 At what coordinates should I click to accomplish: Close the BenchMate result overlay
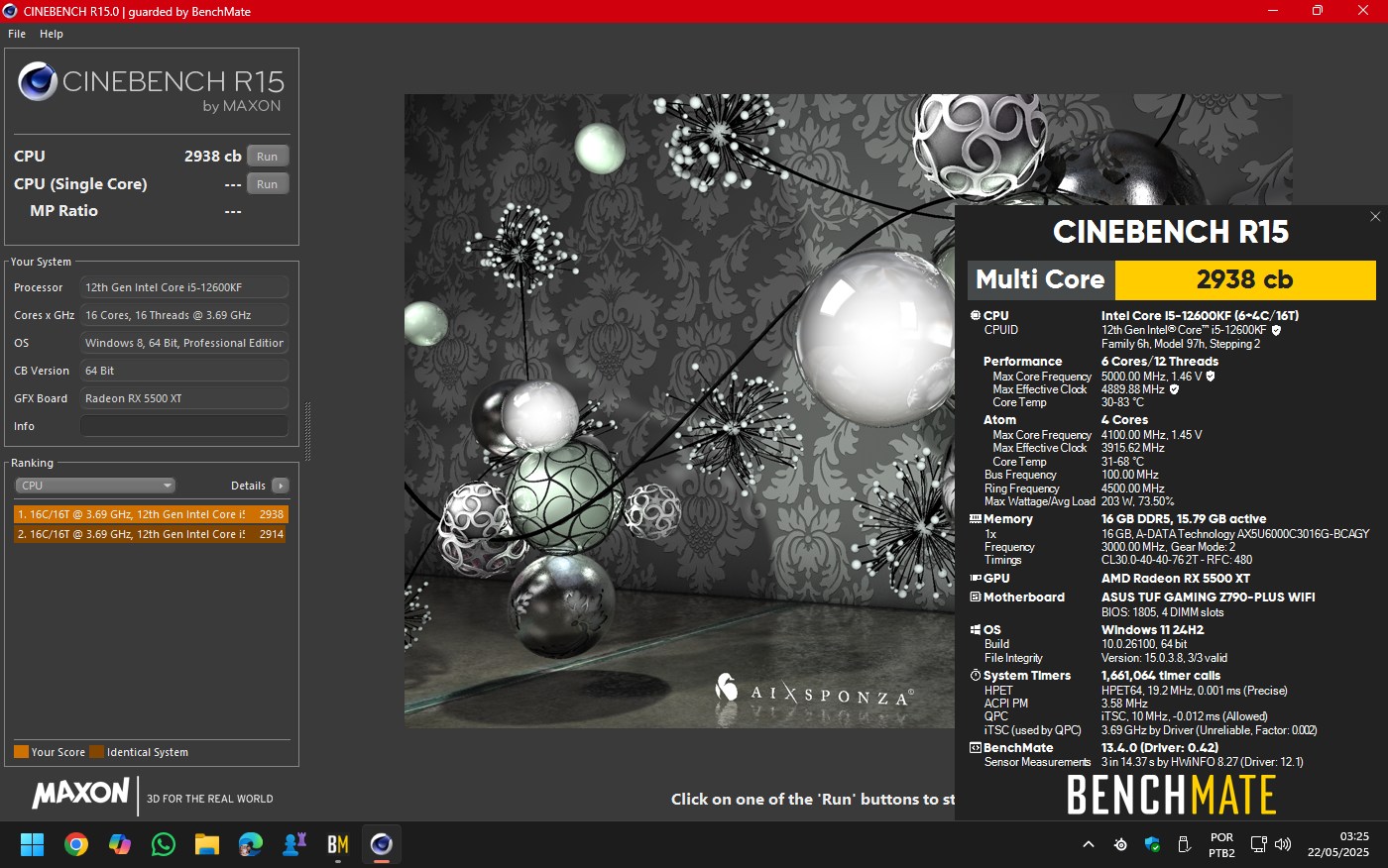1375,217
